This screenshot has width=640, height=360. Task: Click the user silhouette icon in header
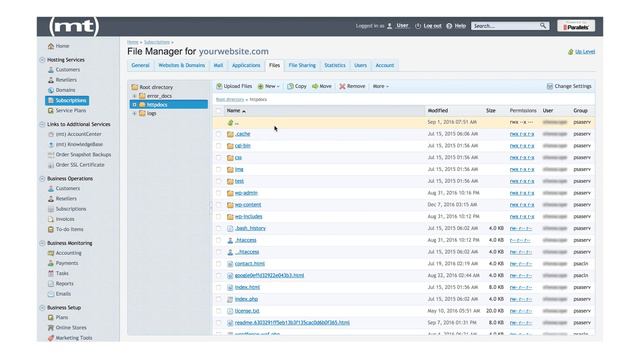[x=390, y=26]
